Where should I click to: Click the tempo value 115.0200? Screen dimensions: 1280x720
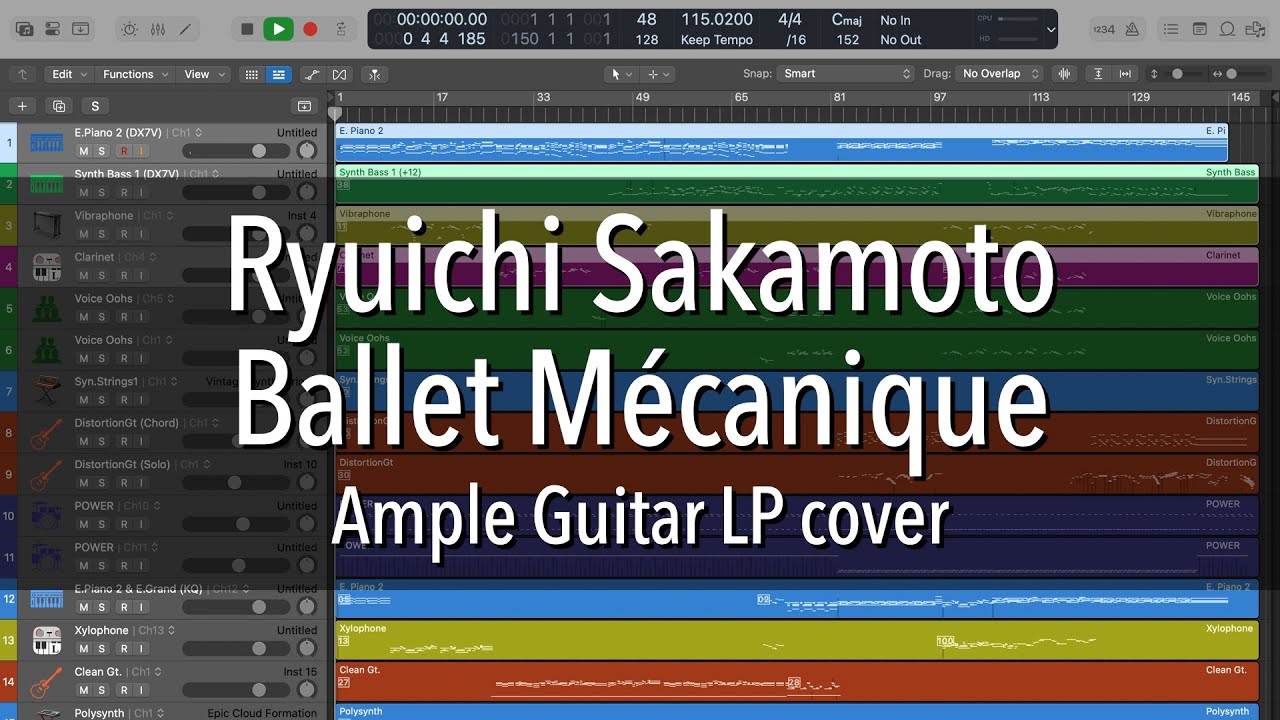coord(716,19)
